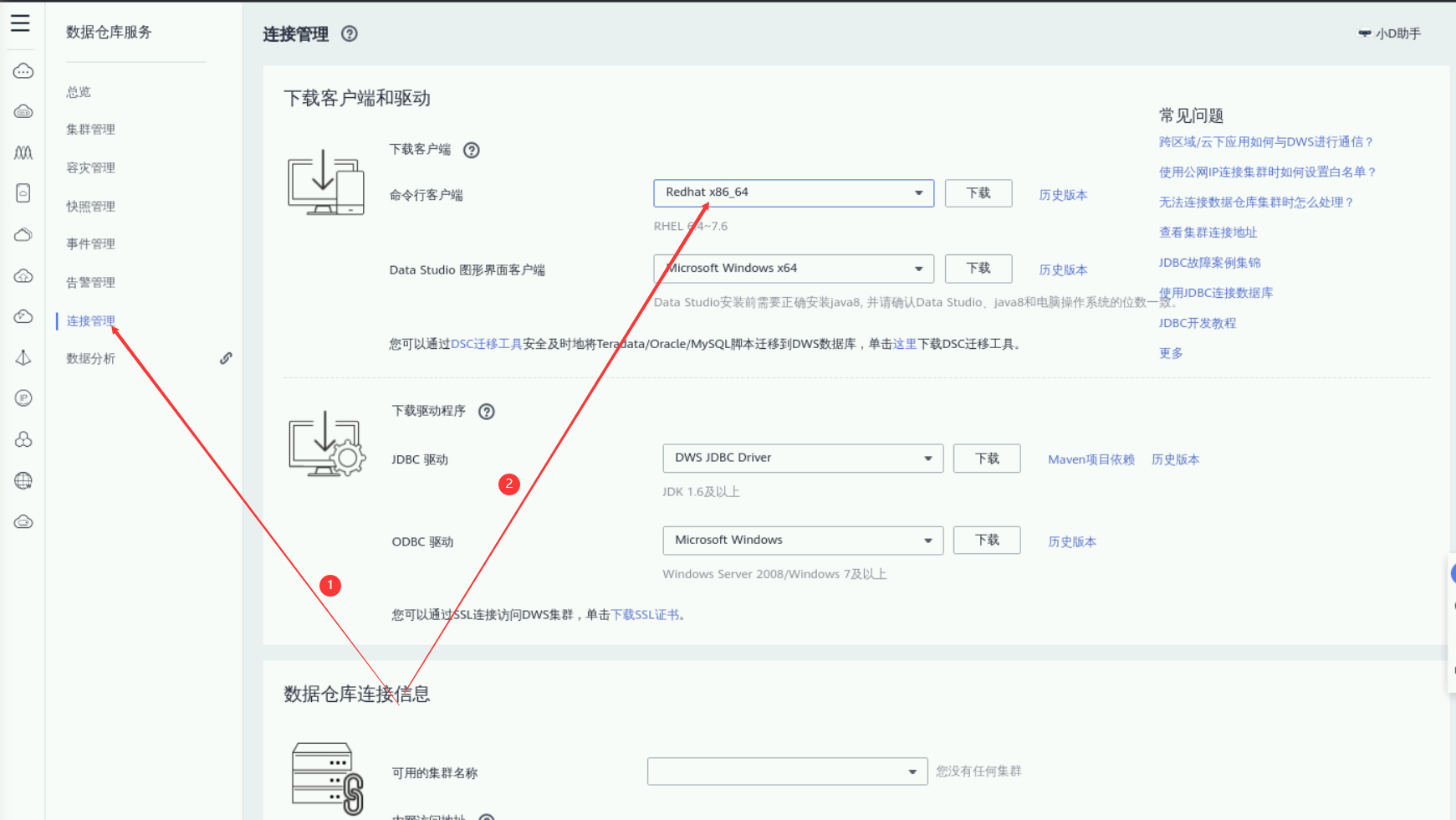This screenshot has height=820, width=1456.
Task: Click 下载 for Data Studio client
Action: click(978, 269)
